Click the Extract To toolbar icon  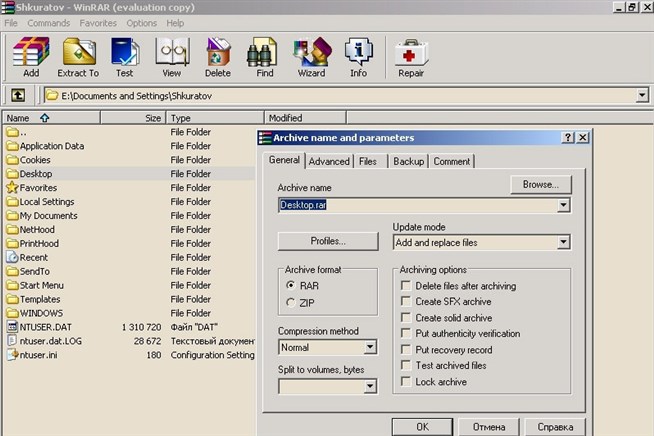78,57
